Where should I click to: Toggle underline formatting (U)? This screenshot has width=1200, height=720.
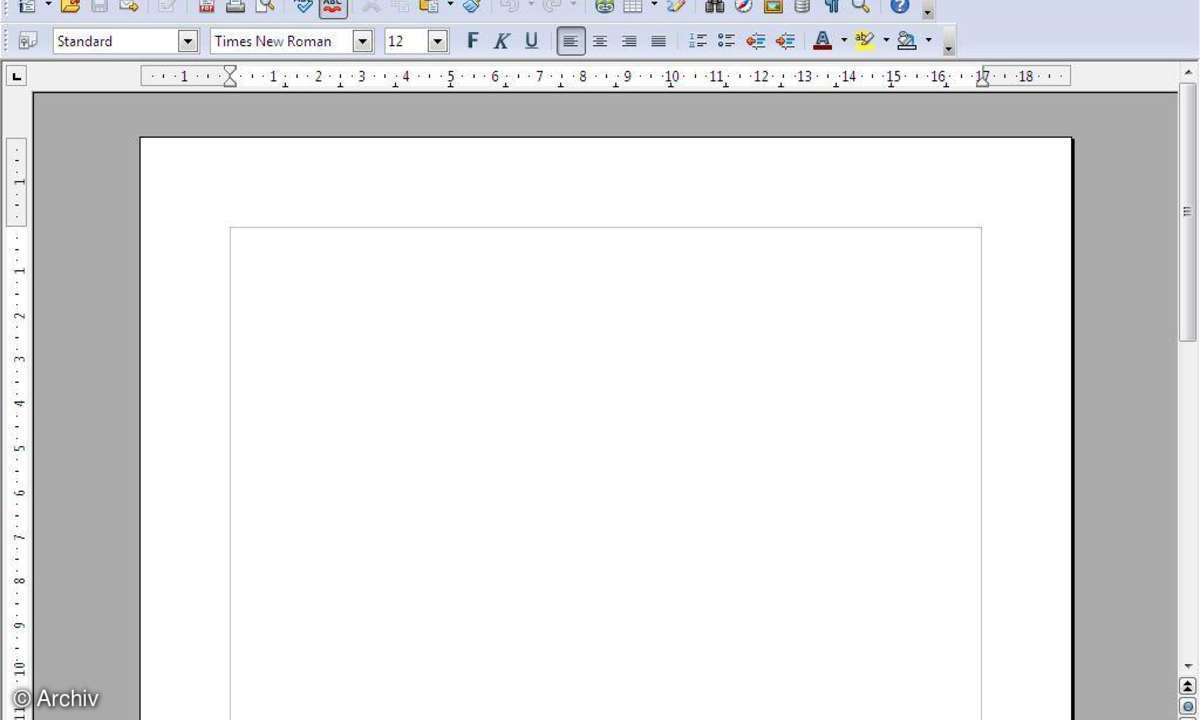(531, 41)
